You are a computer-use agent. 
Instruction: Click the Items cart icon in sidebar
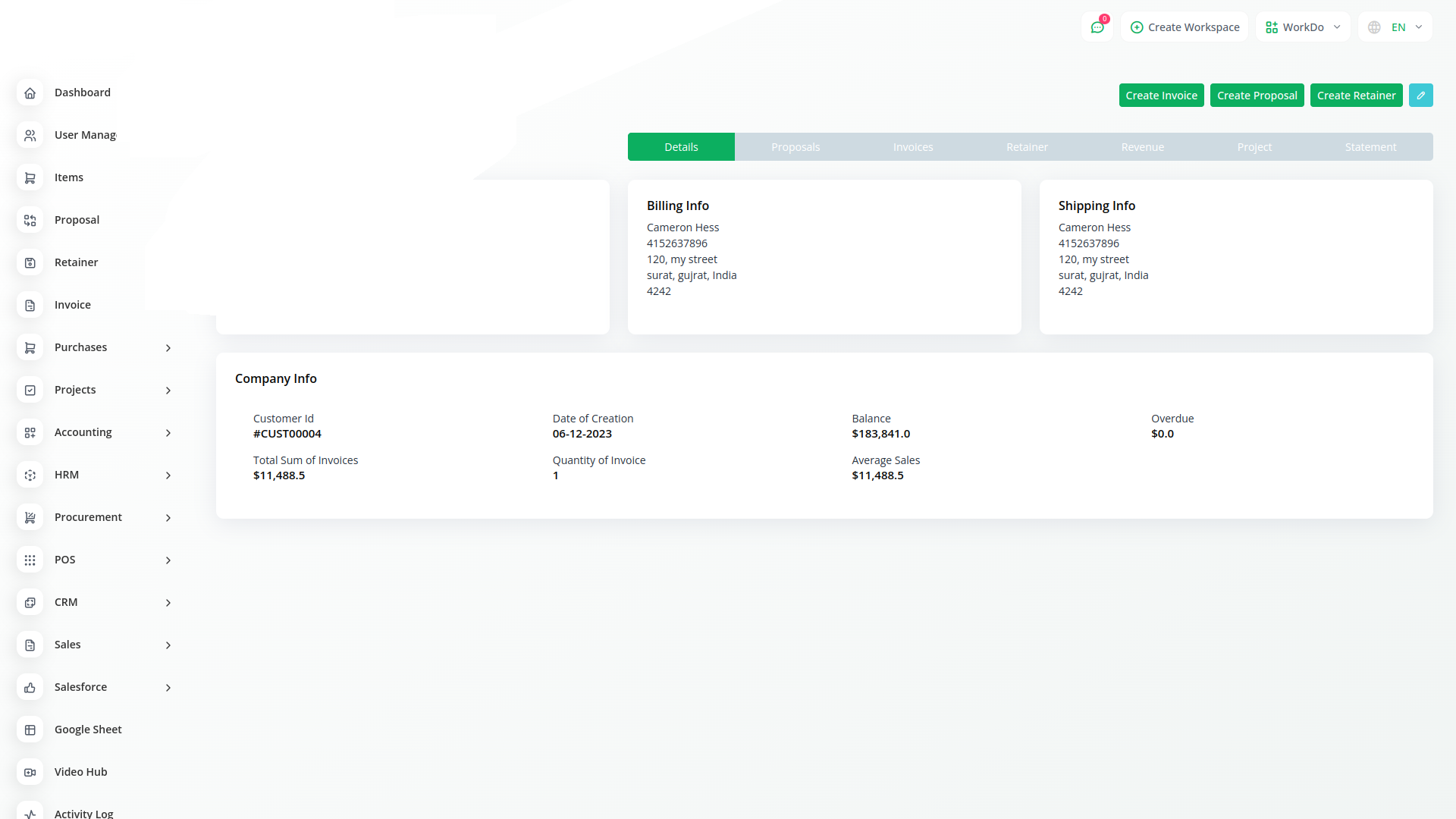pyautogui.click(x=30, y=177)
